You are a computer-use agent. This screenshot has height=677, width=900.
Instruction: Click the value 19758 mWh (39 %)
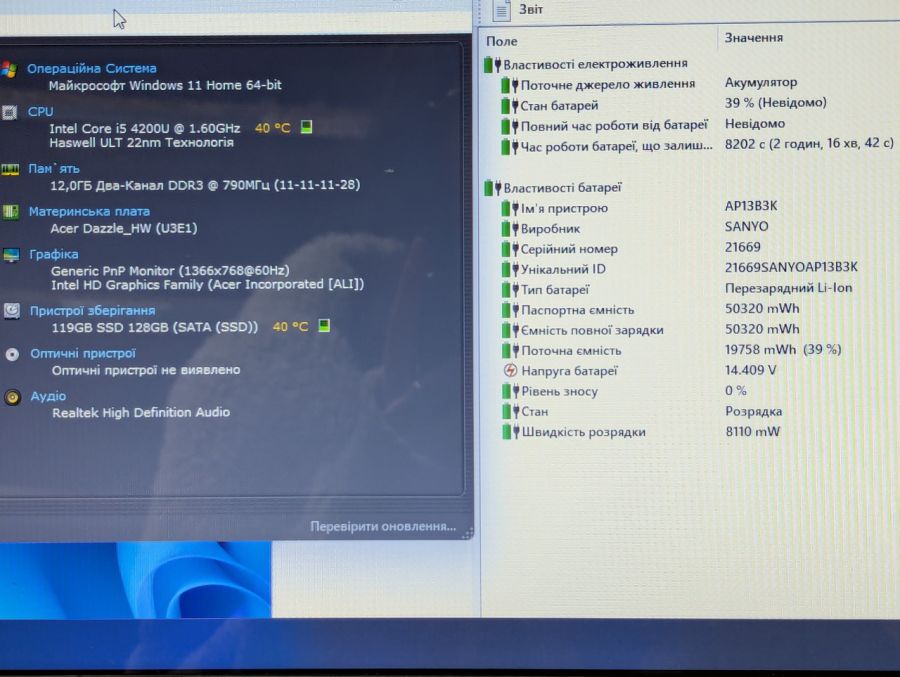pos(783,349)
